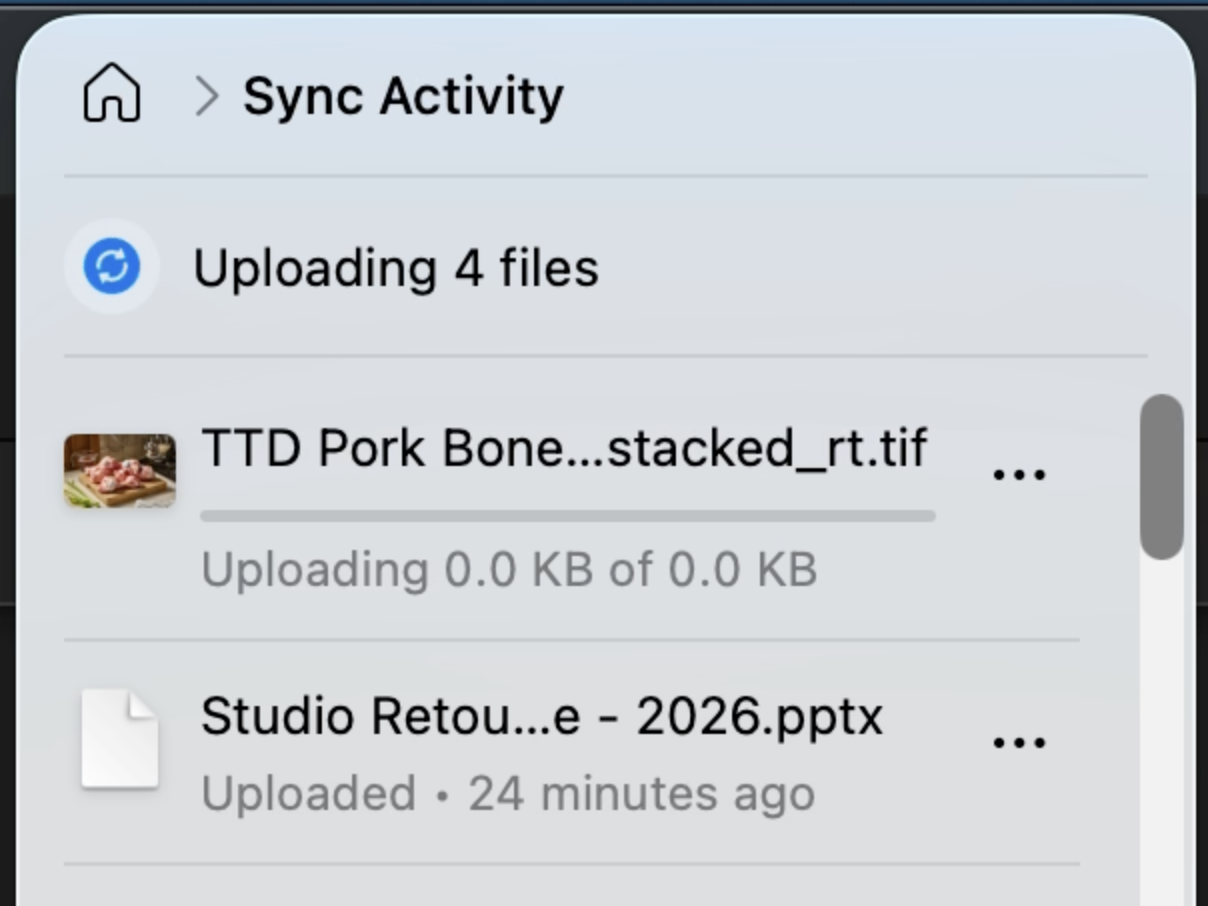Screen dimensions: 1208x906
Task: Open the TTD Pork Bone image thumbnail
Action: coord(120,470)
